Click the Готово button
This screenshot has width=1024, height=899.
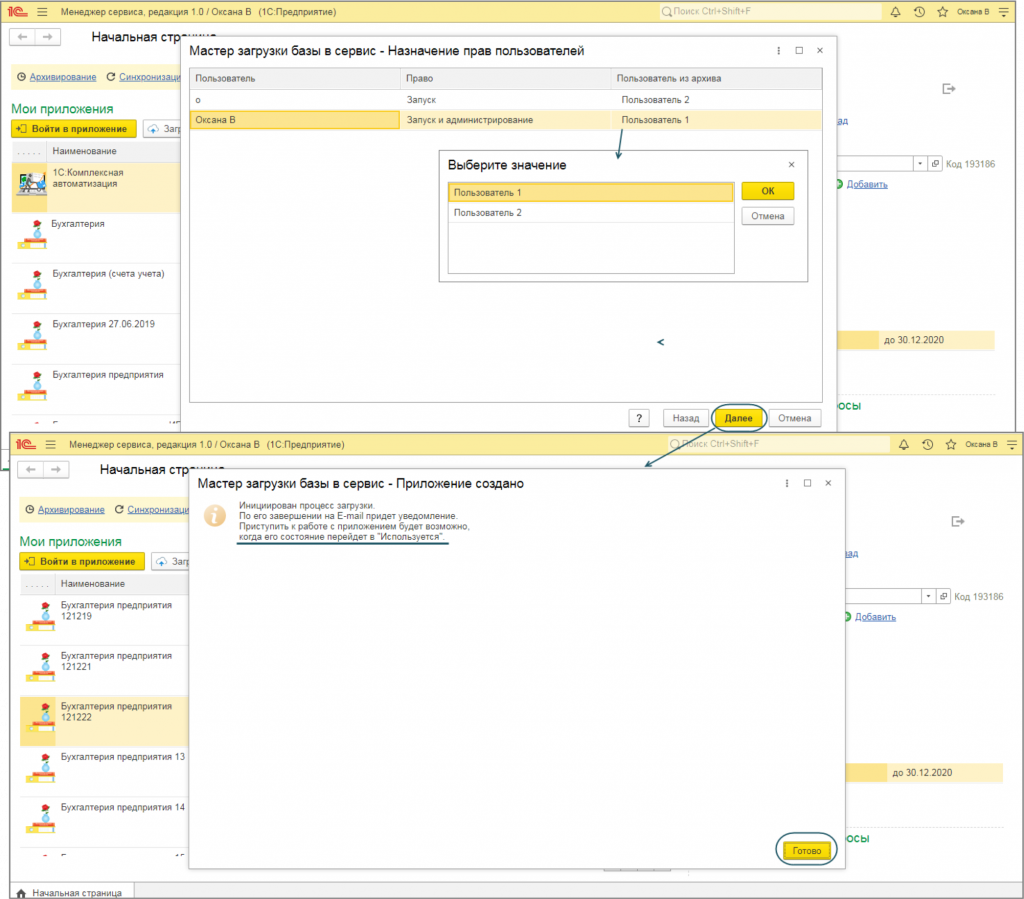pos(806,851)
